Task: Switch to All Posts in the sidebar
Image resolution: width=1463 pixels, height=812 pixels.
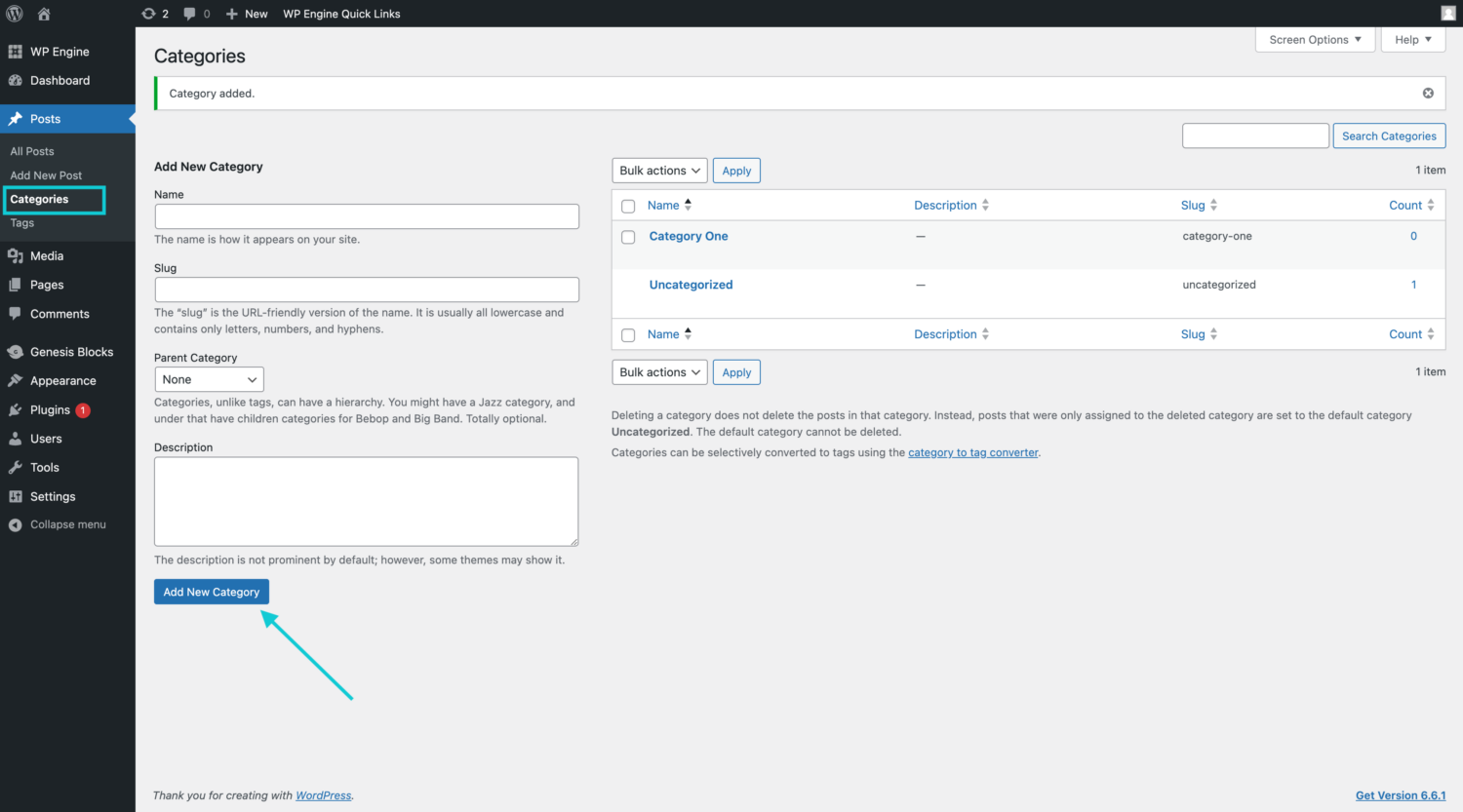Action: tap(31, 151)
